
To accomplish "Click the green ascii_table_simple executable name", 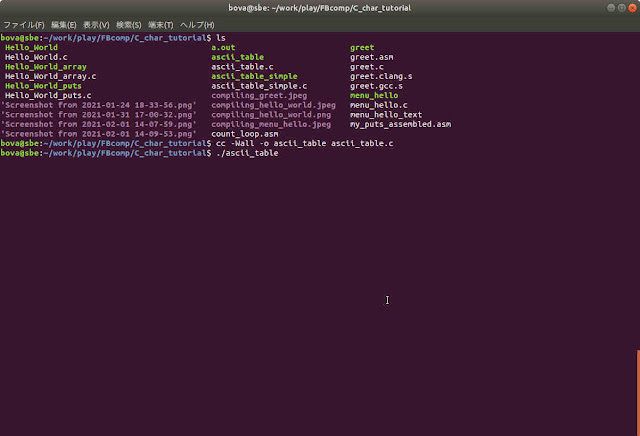I will click(x=254, y=76).
